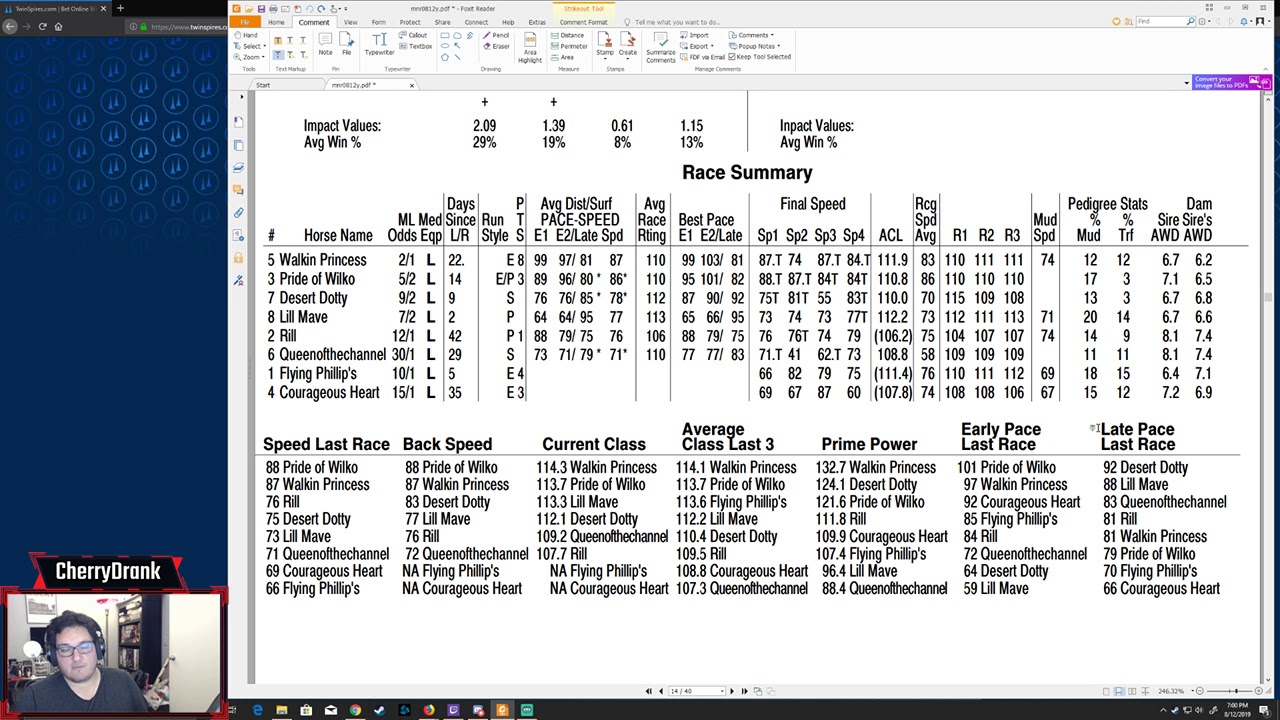Image resolution: width=1280 pixels, height=720 pixels.
Task: Add a Note comment
Action: coord(325,43)
